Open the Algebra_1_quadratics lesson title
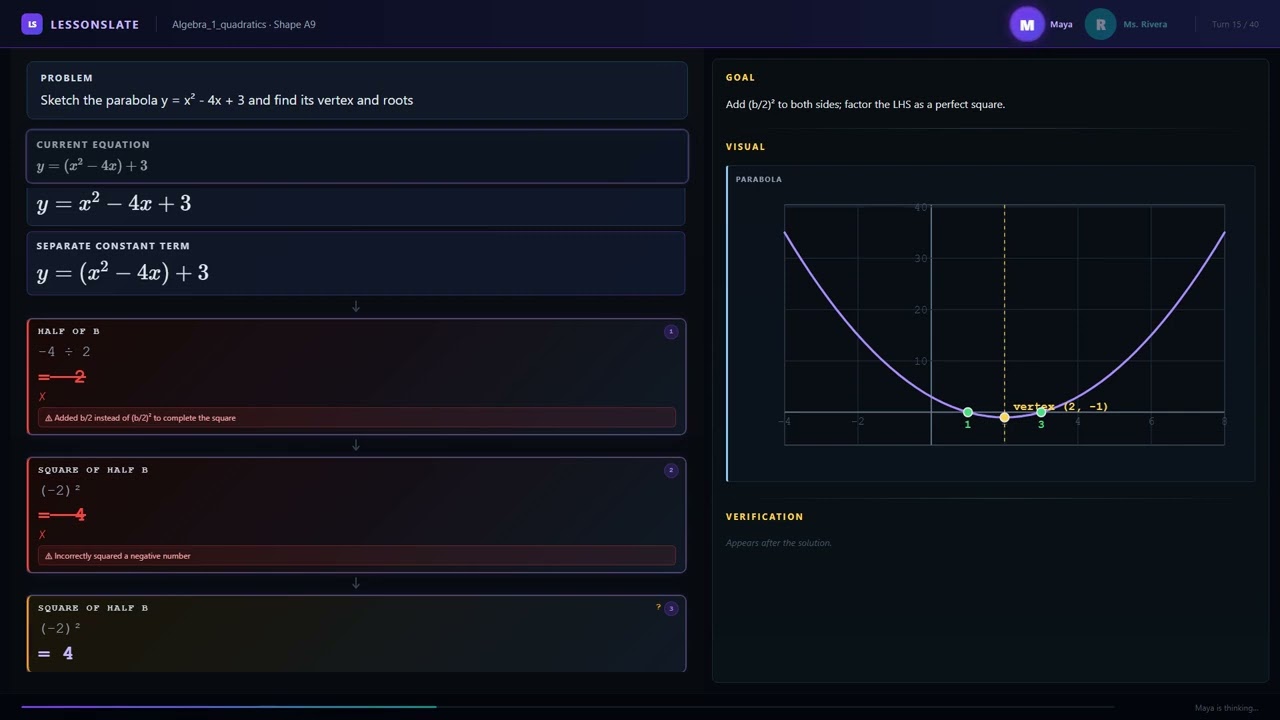The width and height of the screenshot is (1280, 720). (244, 24)
